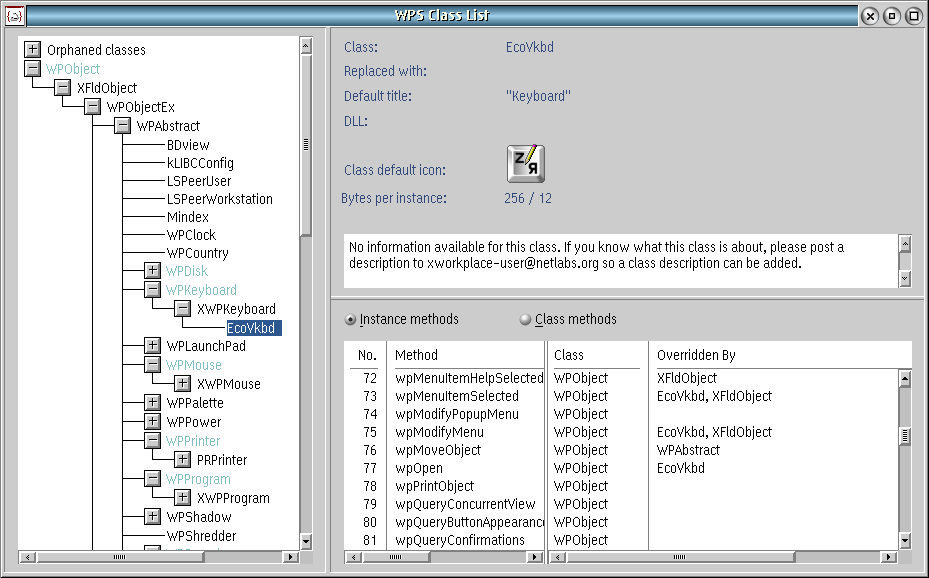929x578 pixels.
Task: Expand the WPPower tree node
Action: [152, 422]
